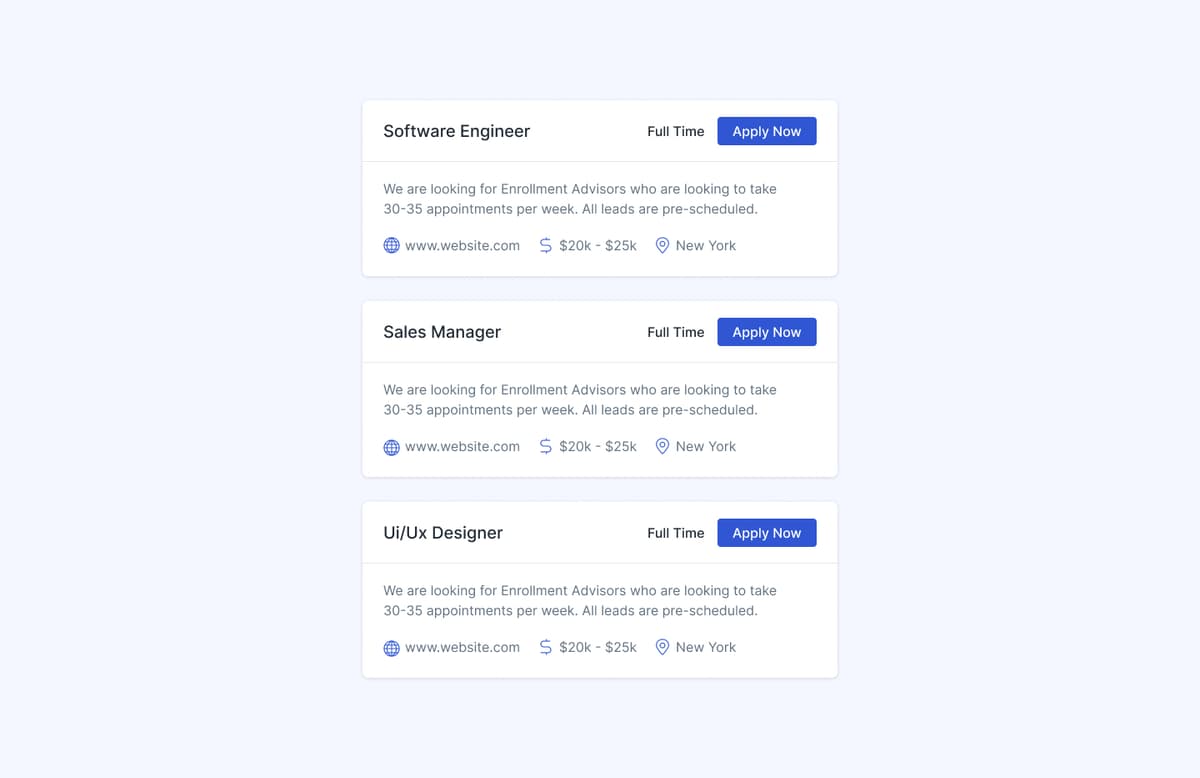Select the Sales Manager job title
1200x778 pixels.
pos(442,333)
